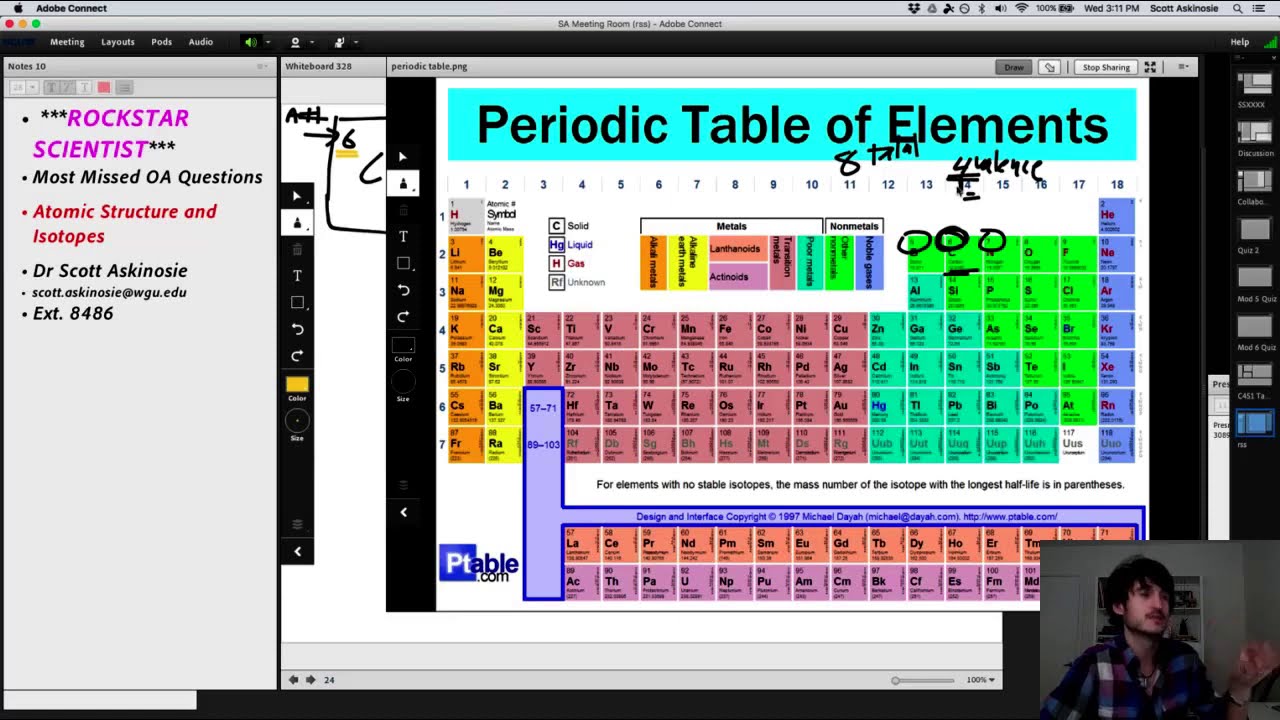1280x720 pixels.
Task: Open the Size control in periodic table toolbar
Action: [x=403, y=381]
